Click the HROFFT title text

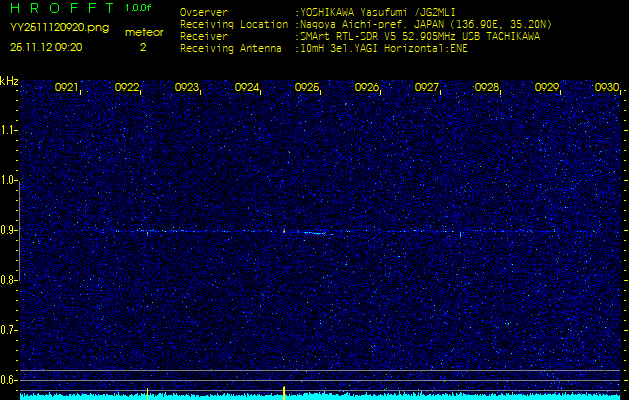coord(61,11)
